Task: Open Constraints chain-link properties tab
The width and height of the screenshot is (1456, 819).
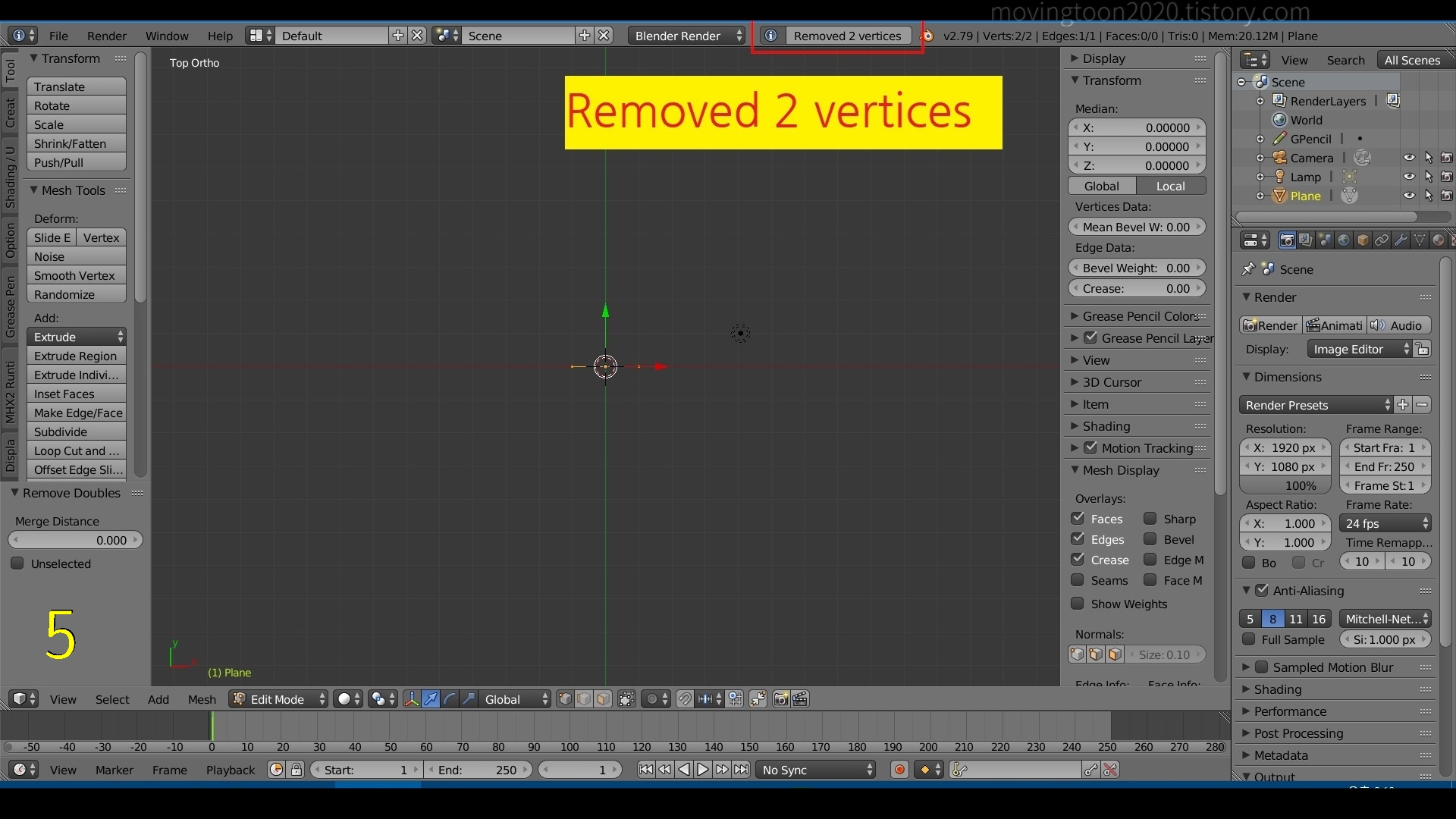Action: pos(1382,240)
